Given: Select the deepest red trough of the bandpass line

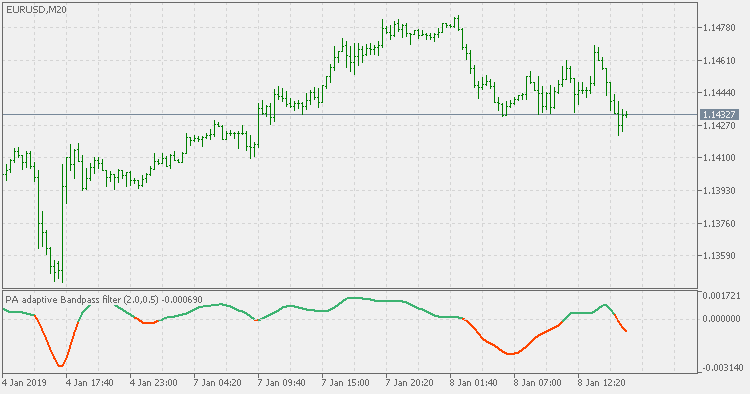Looking at the screenshot, I should [60, 366].
